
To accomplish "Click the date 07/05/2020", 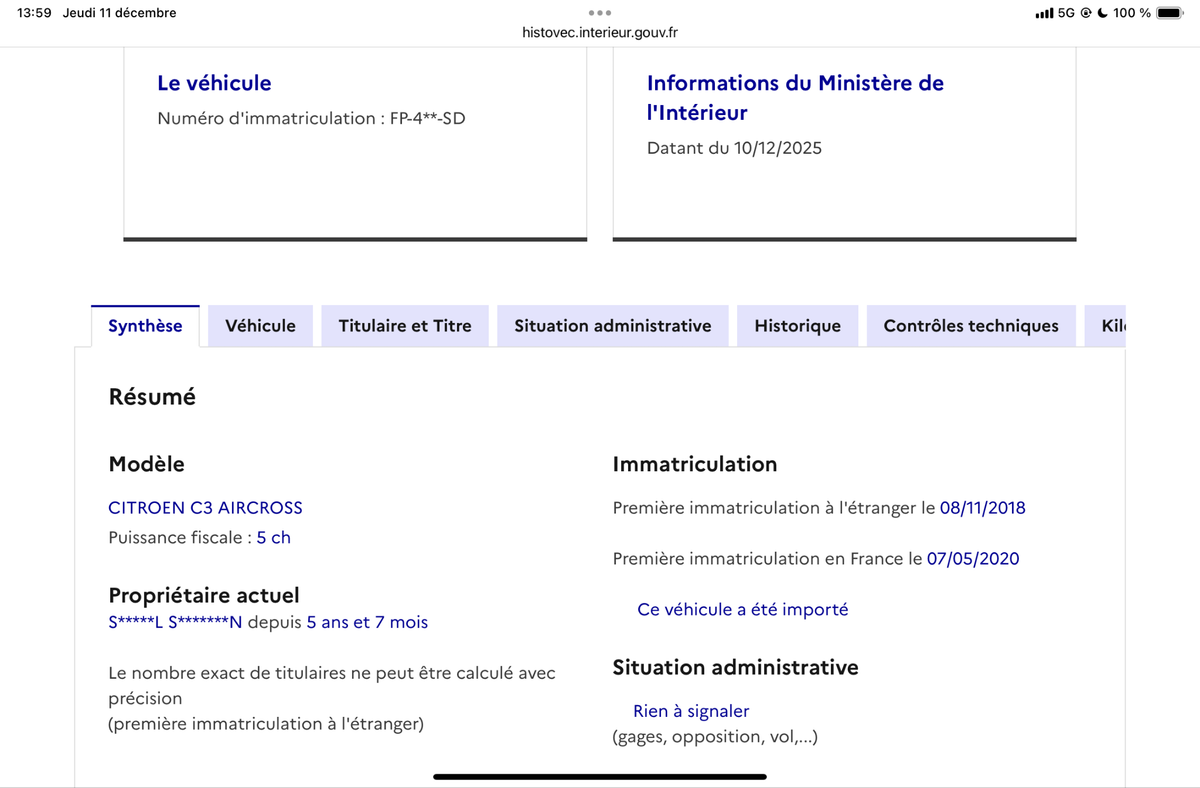I will click(x=973, y=559).
